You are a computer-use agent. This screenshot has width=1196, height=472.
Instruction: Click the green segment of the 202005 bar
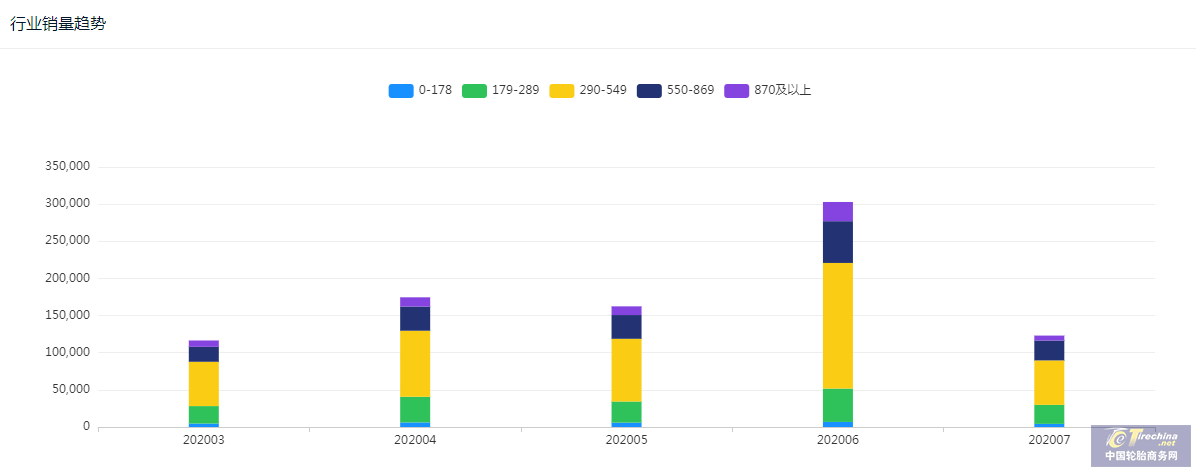point(626,412)
